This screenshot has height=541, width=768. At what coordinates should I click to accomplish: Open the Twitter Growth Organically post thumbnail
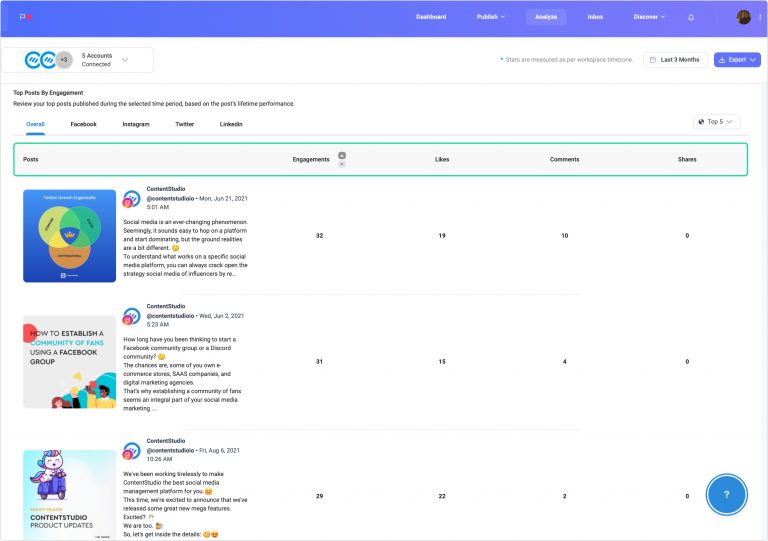coord(70,236)
